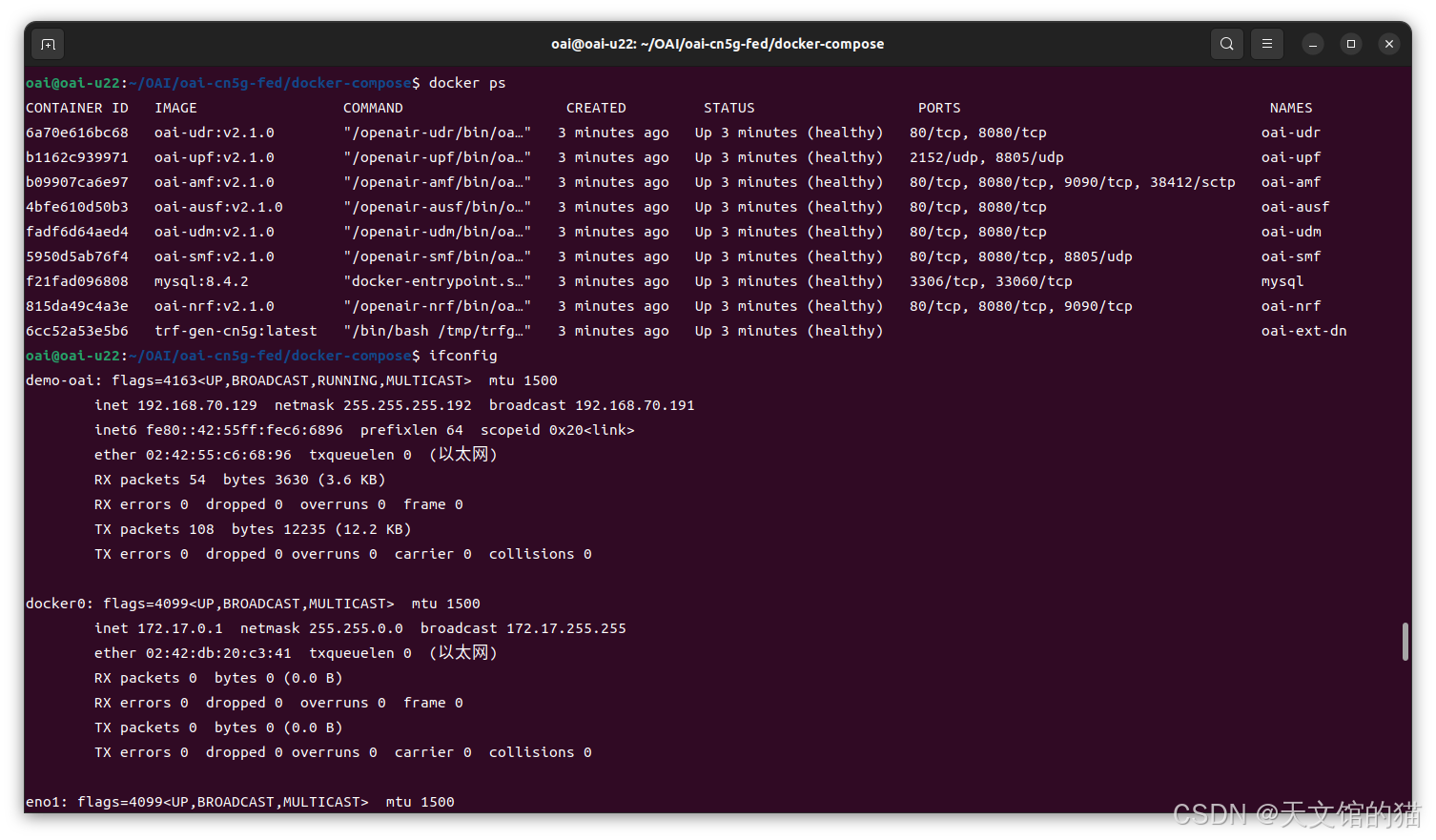
Task: Minimize the terminal window
Action: [x=1313, y=44]
